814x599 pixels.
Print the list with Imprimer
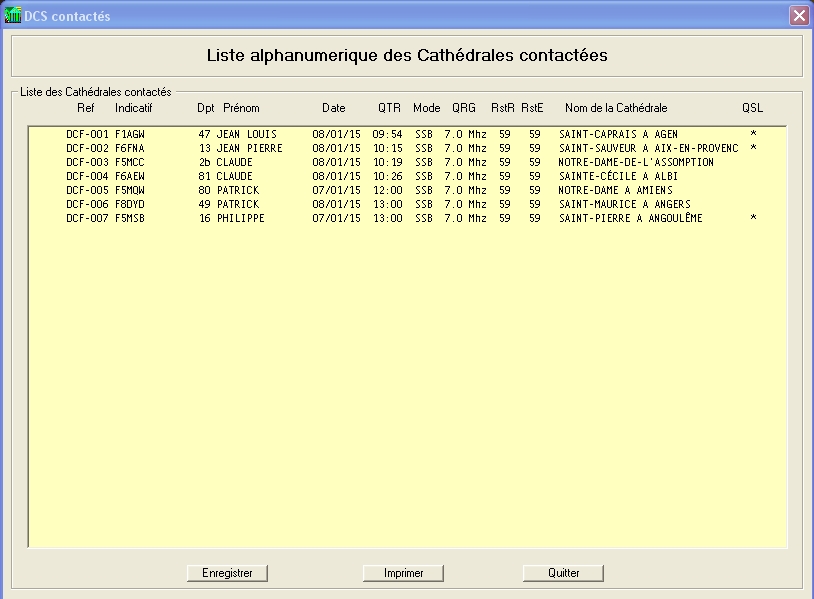(403, 573)
